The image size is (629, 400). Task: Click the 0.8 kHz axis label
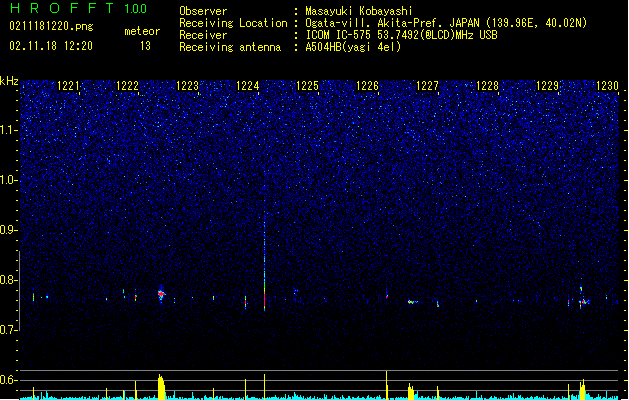[8, 280]
